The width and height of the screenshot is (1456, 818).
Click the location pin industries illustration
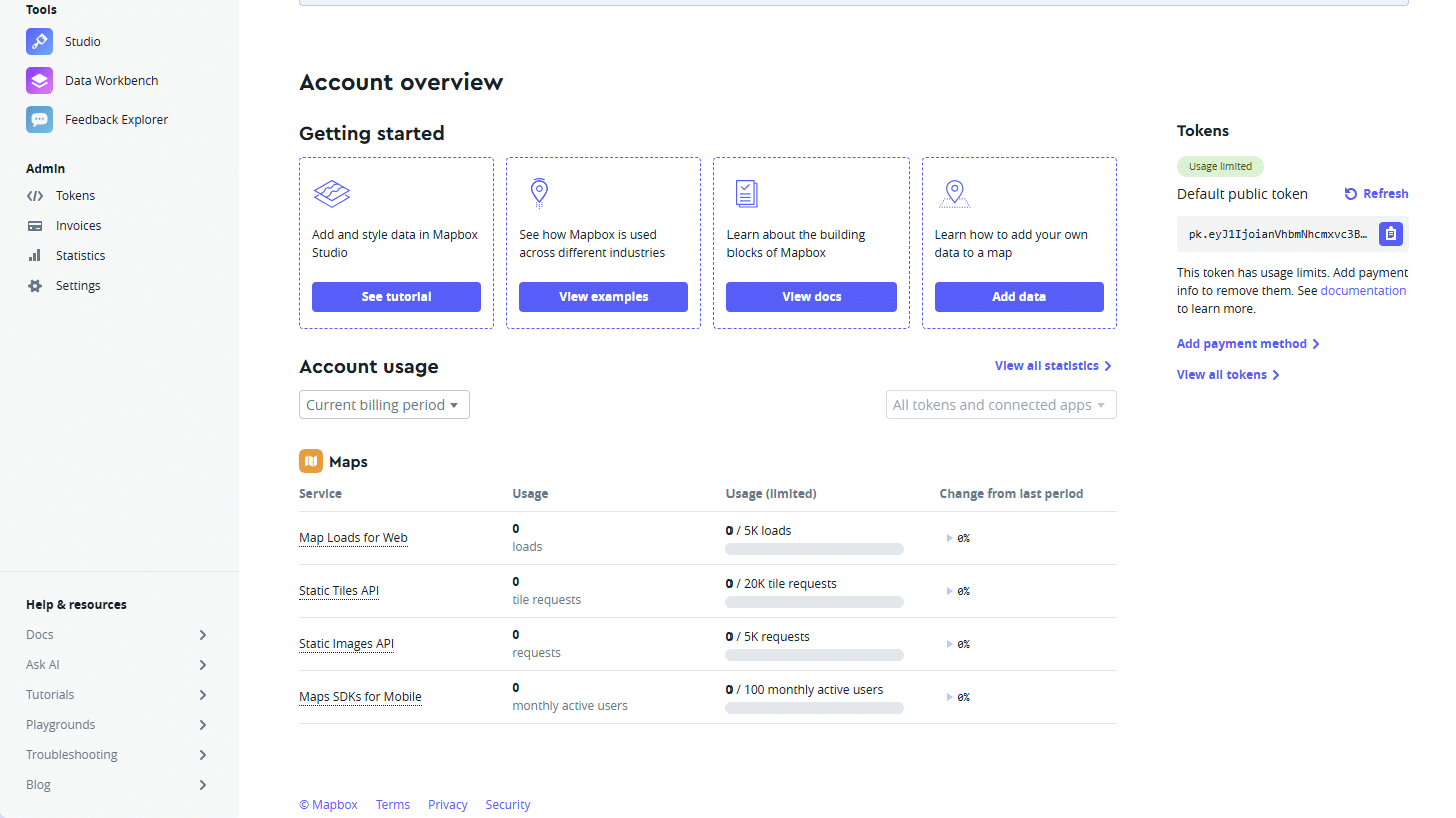pyautogui.click(x=539, y=192)
